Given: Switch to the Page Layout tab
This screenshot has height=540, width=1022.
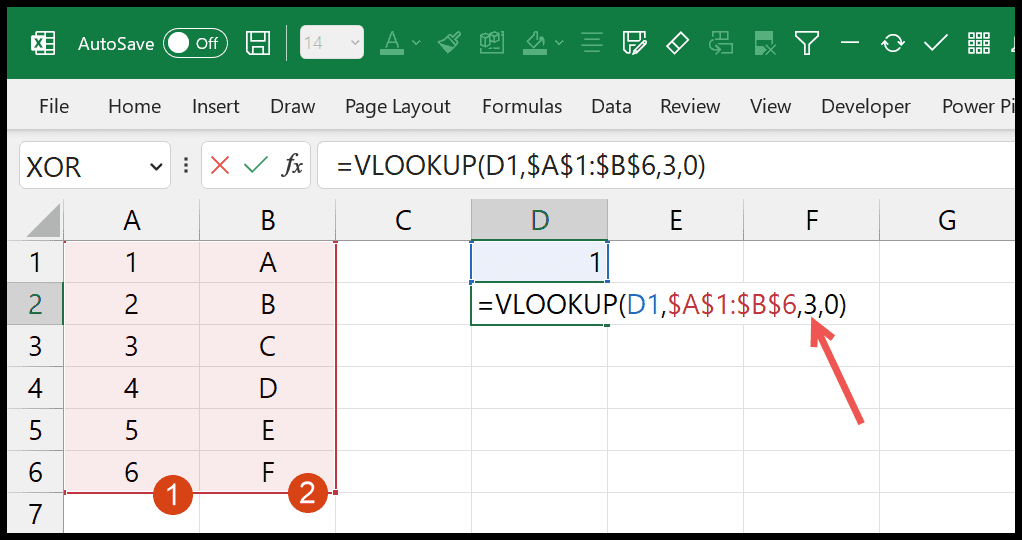Looking at the screenshot, I should click(x=398, y=106).
